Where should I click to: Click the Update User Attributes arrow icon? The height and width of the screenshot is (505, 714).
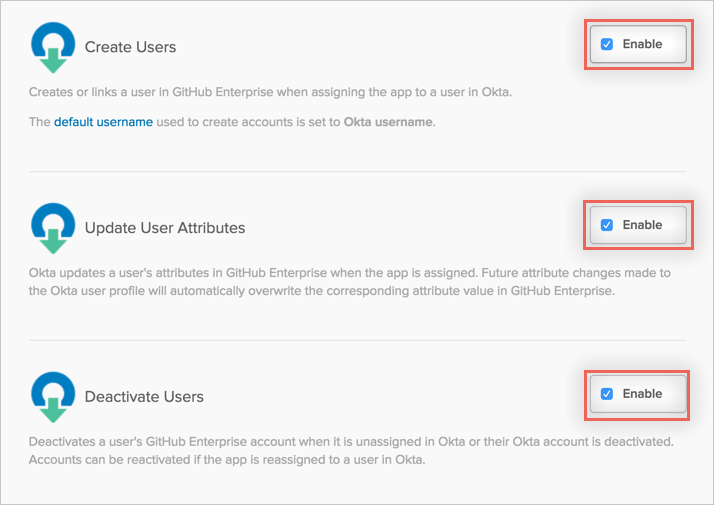[50, 227]
